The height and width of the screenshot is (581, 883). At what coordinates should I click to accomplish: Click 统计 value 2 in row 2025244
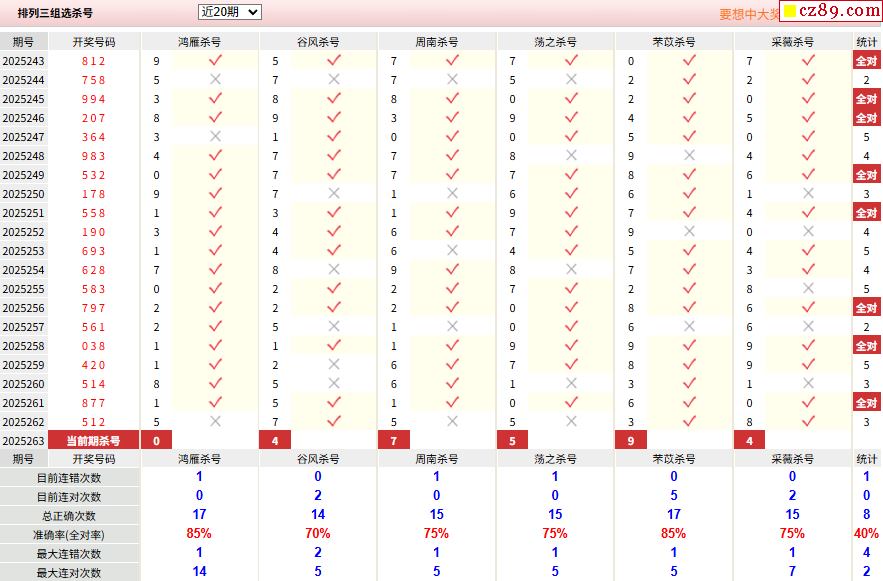tap(866, 80)
